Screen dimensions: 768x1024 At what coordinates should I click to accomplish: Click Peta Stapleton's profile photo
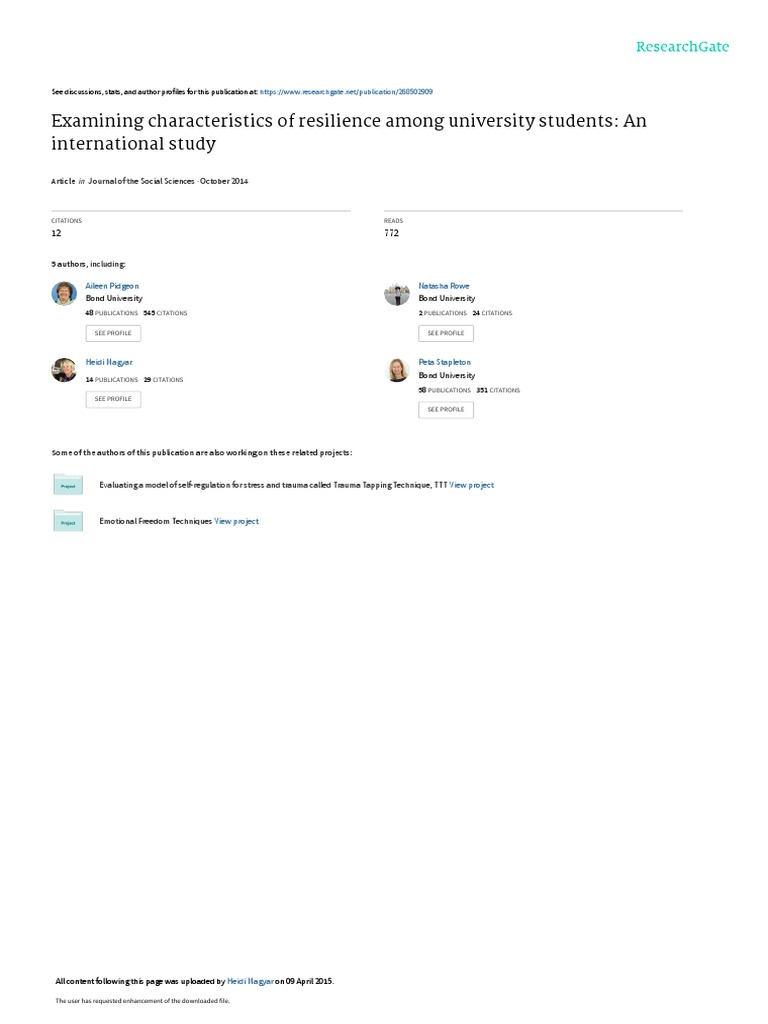[x=397, y=370]
